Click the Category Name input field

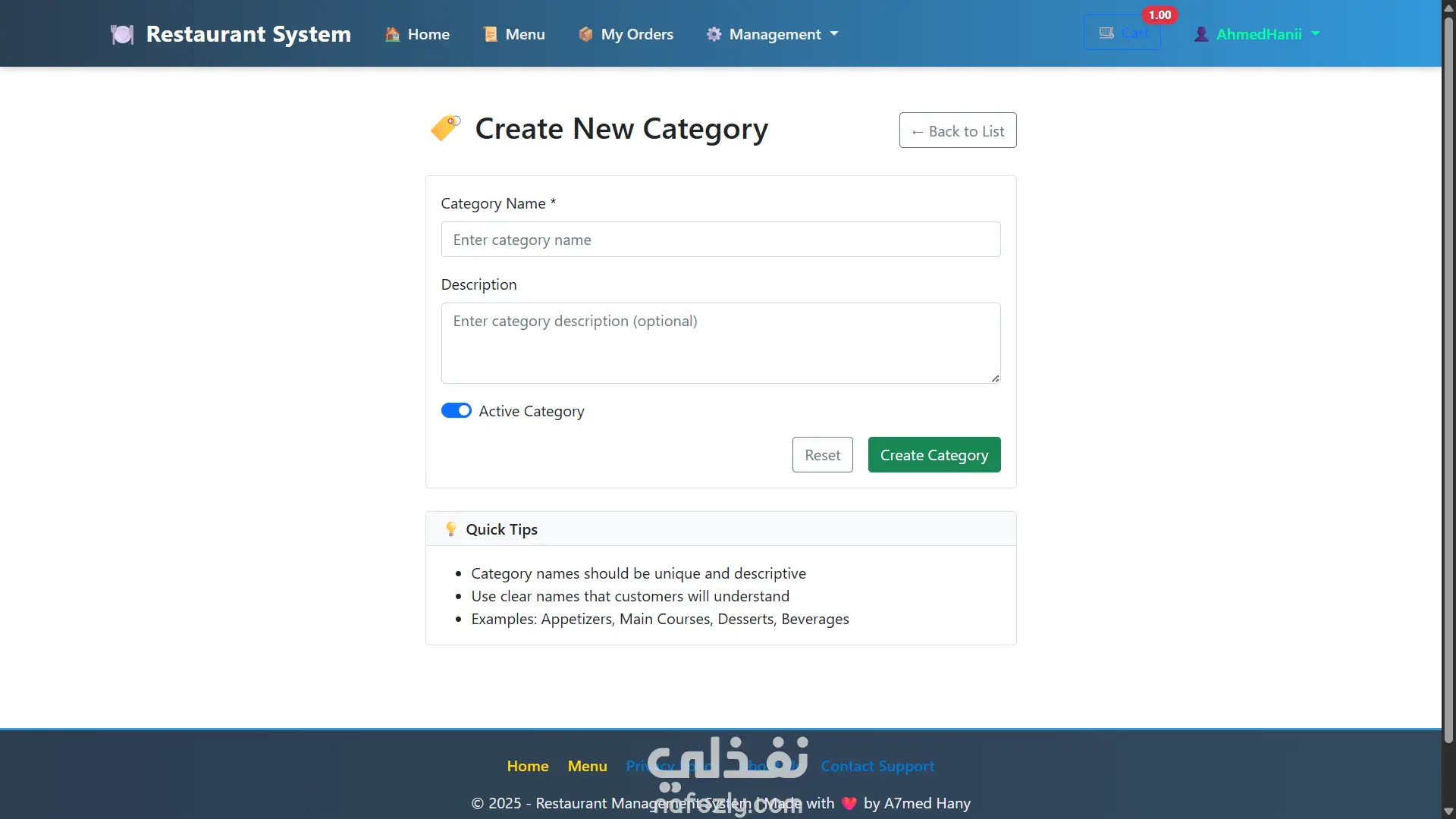click(720, 240)
